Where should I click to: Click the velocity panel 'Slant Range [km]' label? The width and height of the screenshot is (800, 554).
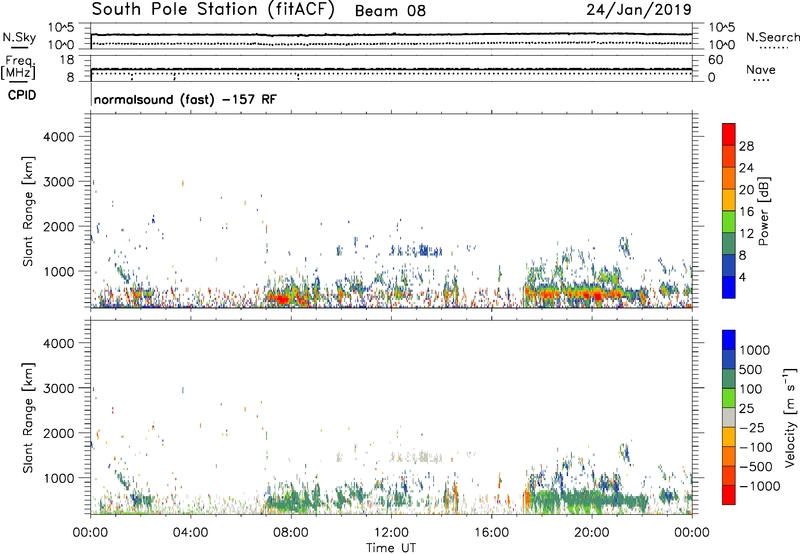coord(28,418)
